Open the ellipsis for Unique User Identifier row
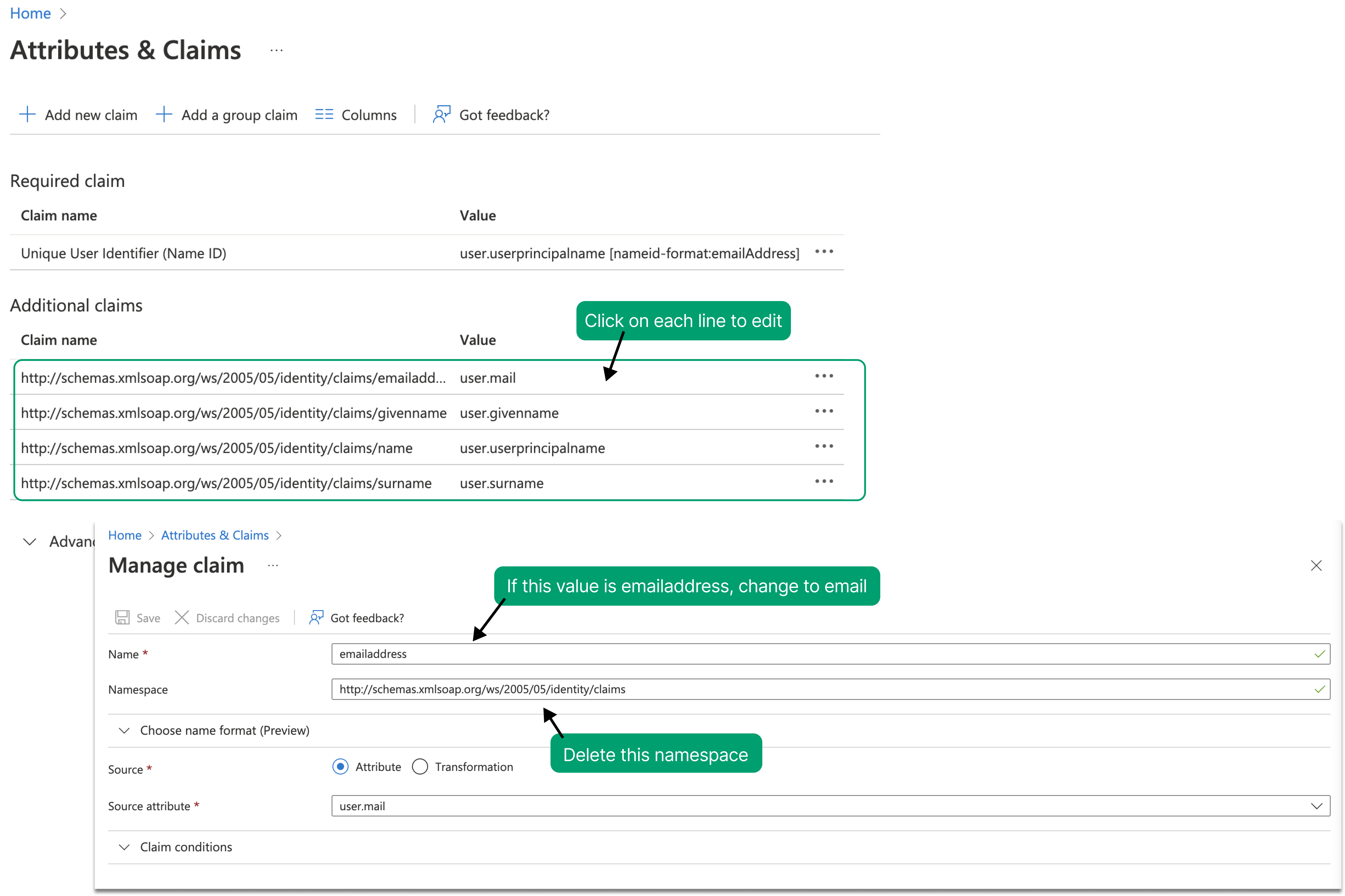The height and width of the screenshot is (896, 1345). click(824, 251)
